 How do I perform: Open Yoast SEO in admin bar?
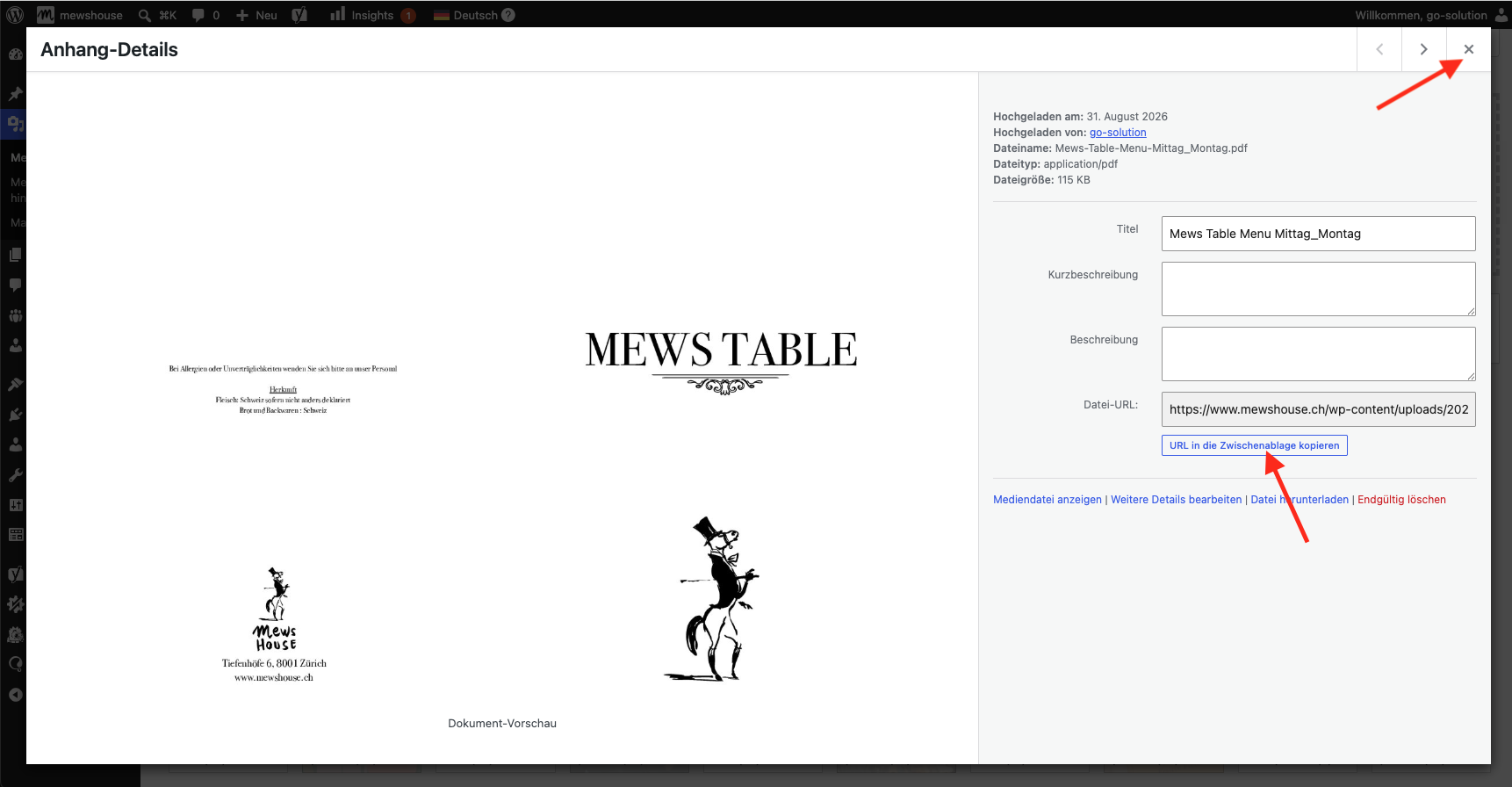299,15
